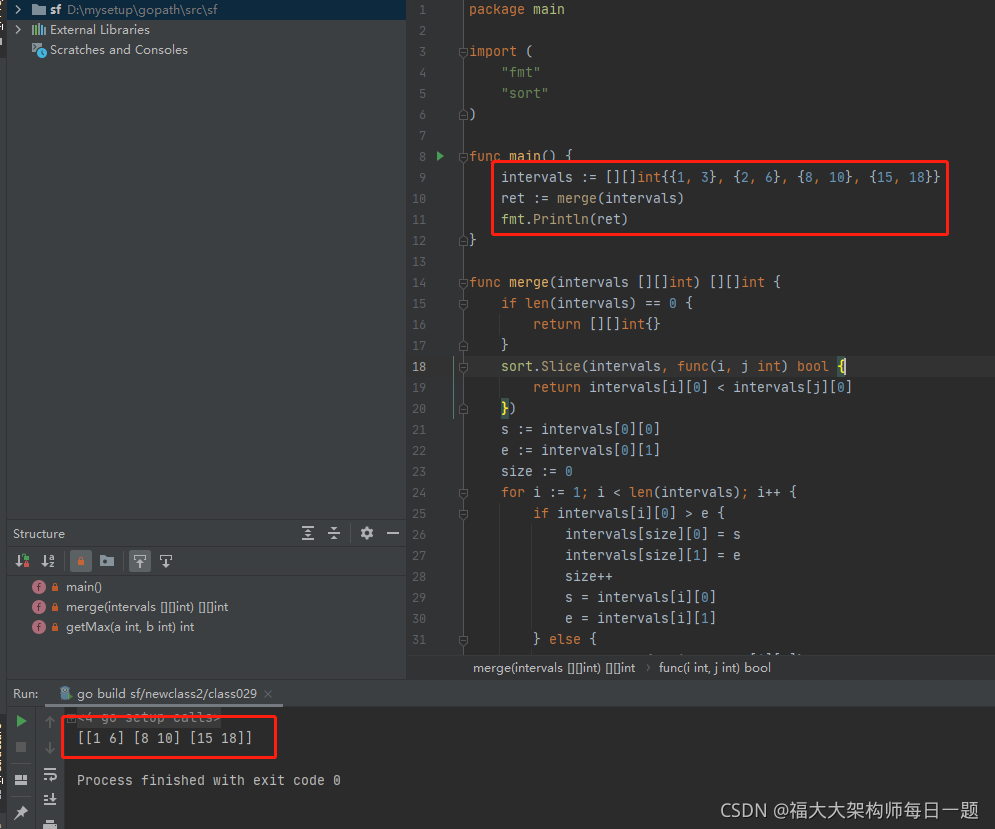Click "Process finished with exit code 0" output
The height and width of the screenshot is (829, 995).
(209, 780)
